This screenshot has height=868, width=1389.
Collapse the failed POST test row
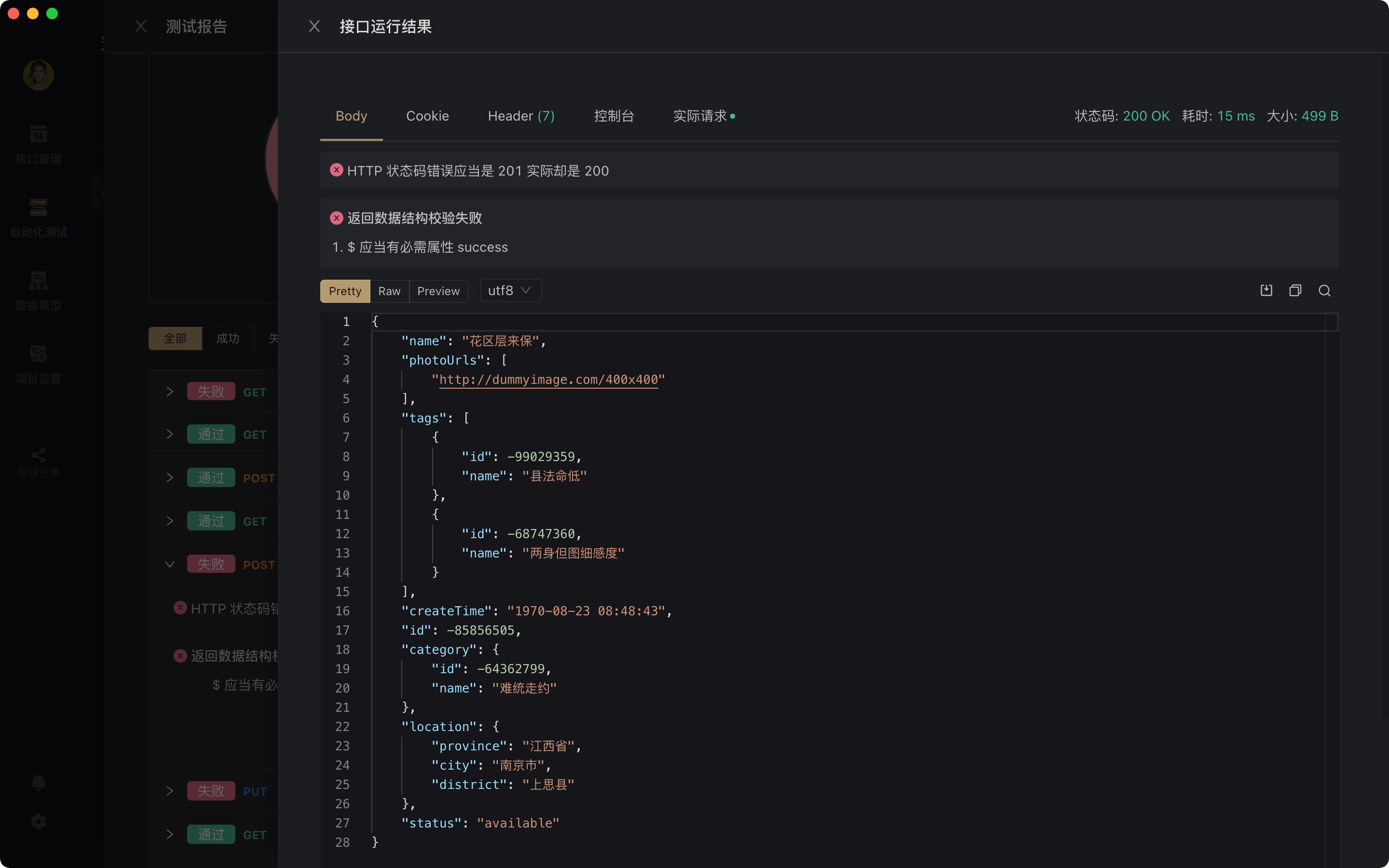tap(170, 564)
